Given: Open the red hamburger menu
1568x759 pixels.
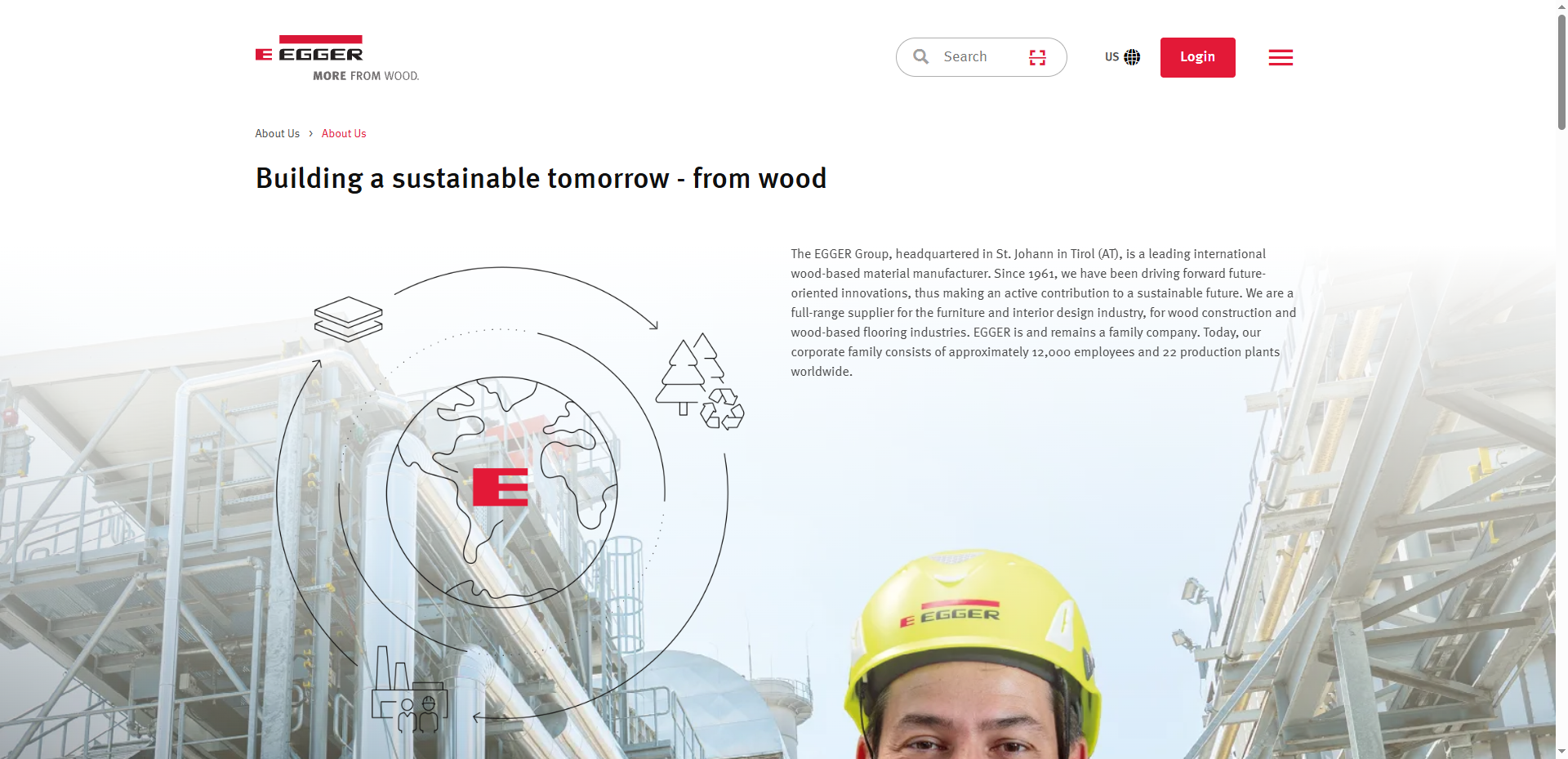Looking at the screenshot, I should point(1280,57).
